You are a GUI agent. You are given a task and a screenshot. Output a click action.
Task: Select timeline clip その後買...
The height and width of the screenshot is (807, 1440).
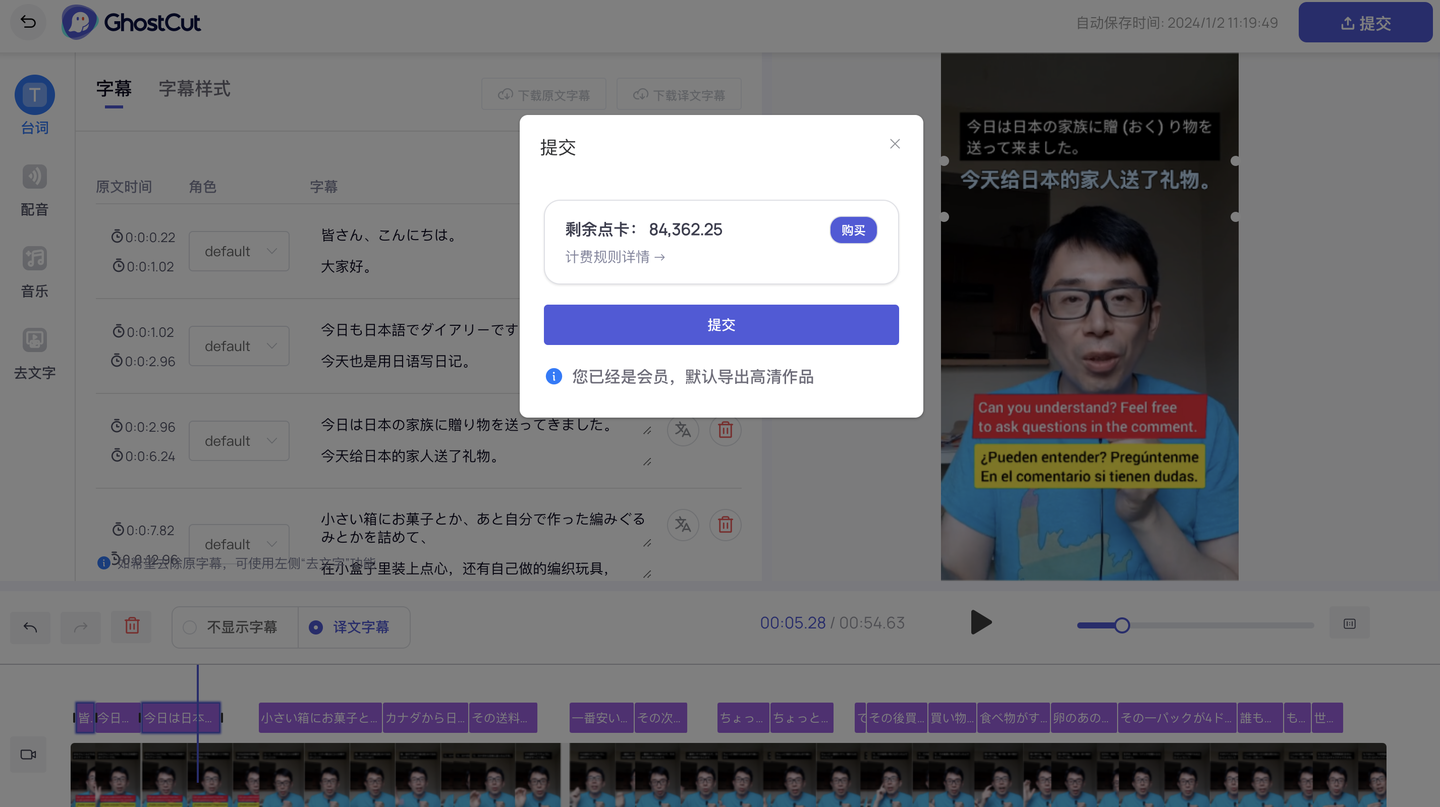897,718
